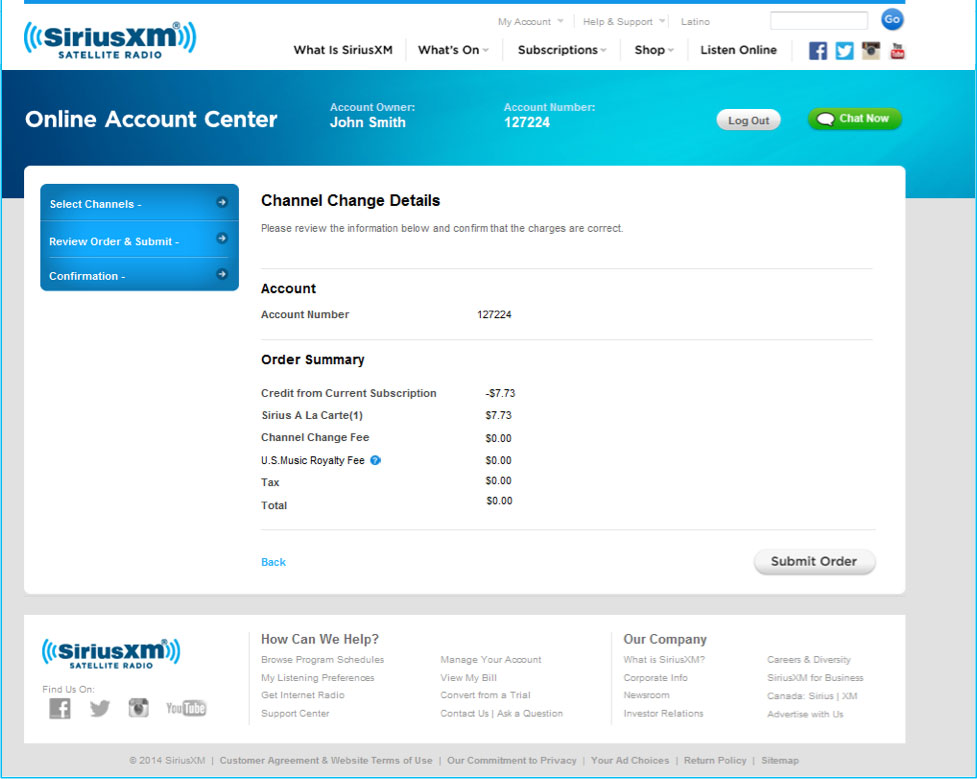
Task: Click footer Instagram icon
Action: [x=138, y=708]
